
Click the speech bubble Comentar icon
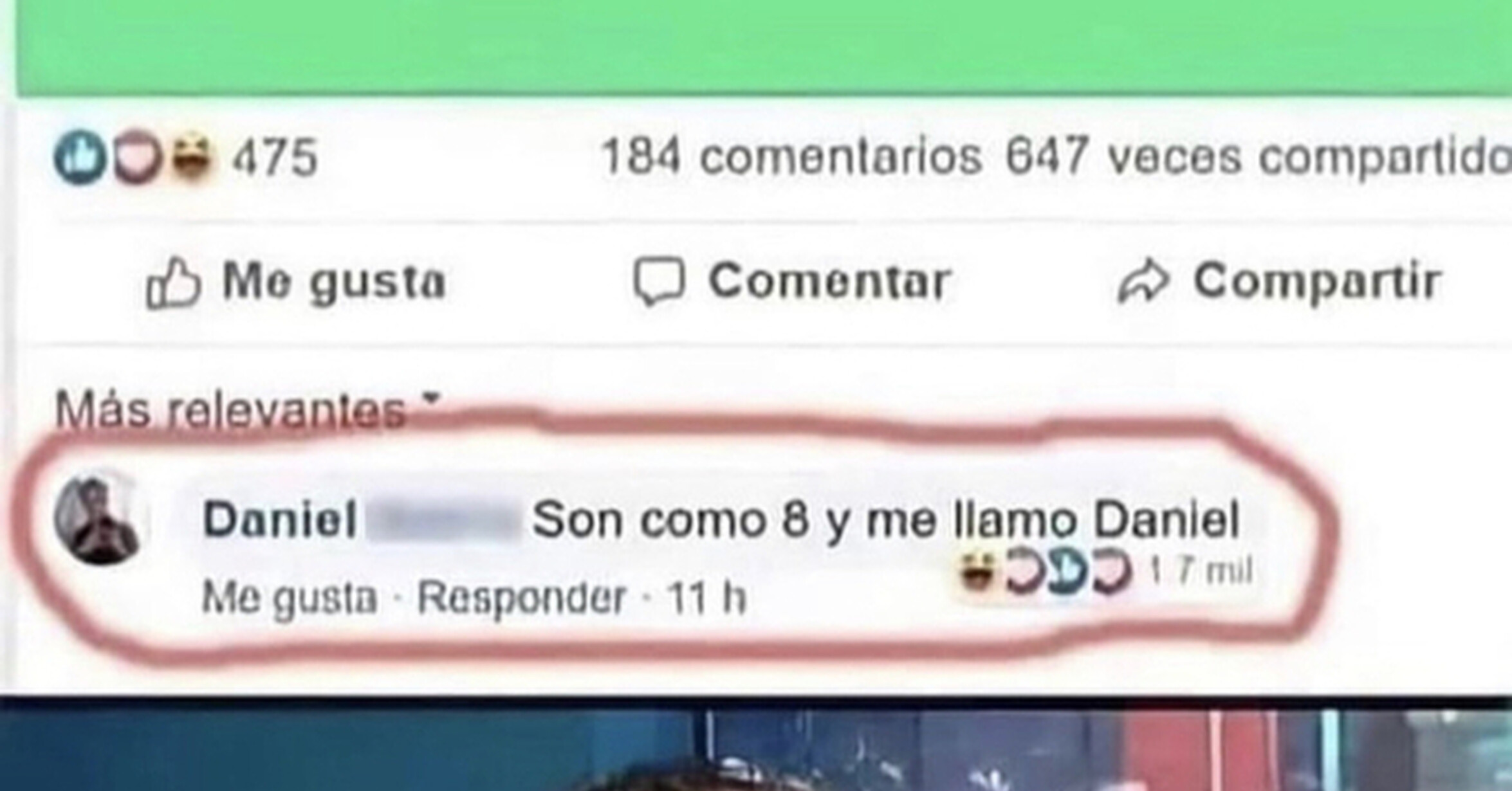coord(659,280)
